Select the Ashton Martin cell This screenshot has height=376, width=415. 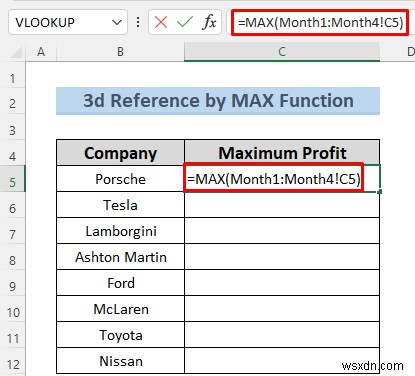120,257
